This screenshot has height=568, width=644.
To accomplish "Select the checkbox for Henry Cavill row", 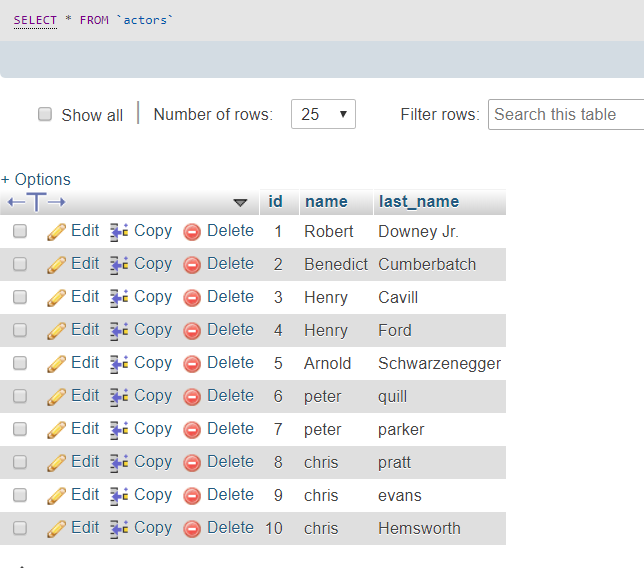I will tap(20, 297).
